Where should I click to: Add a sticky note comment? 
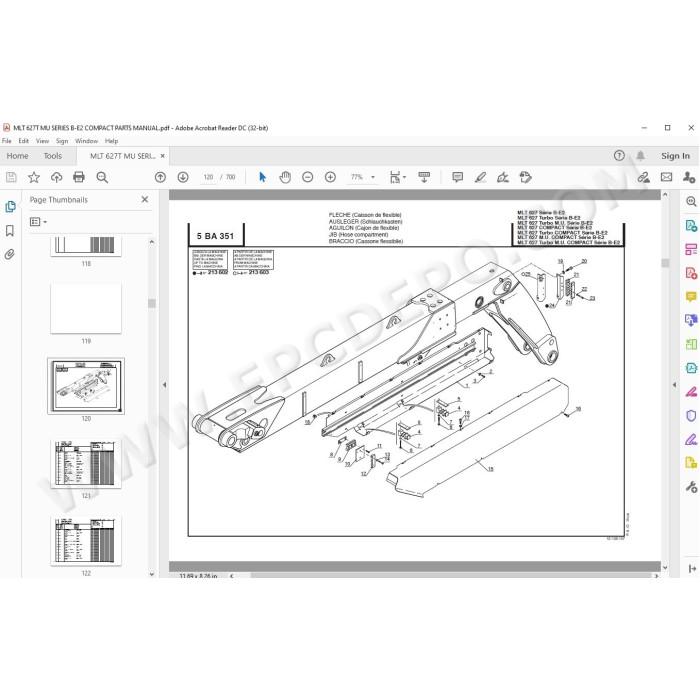(458, 177)
